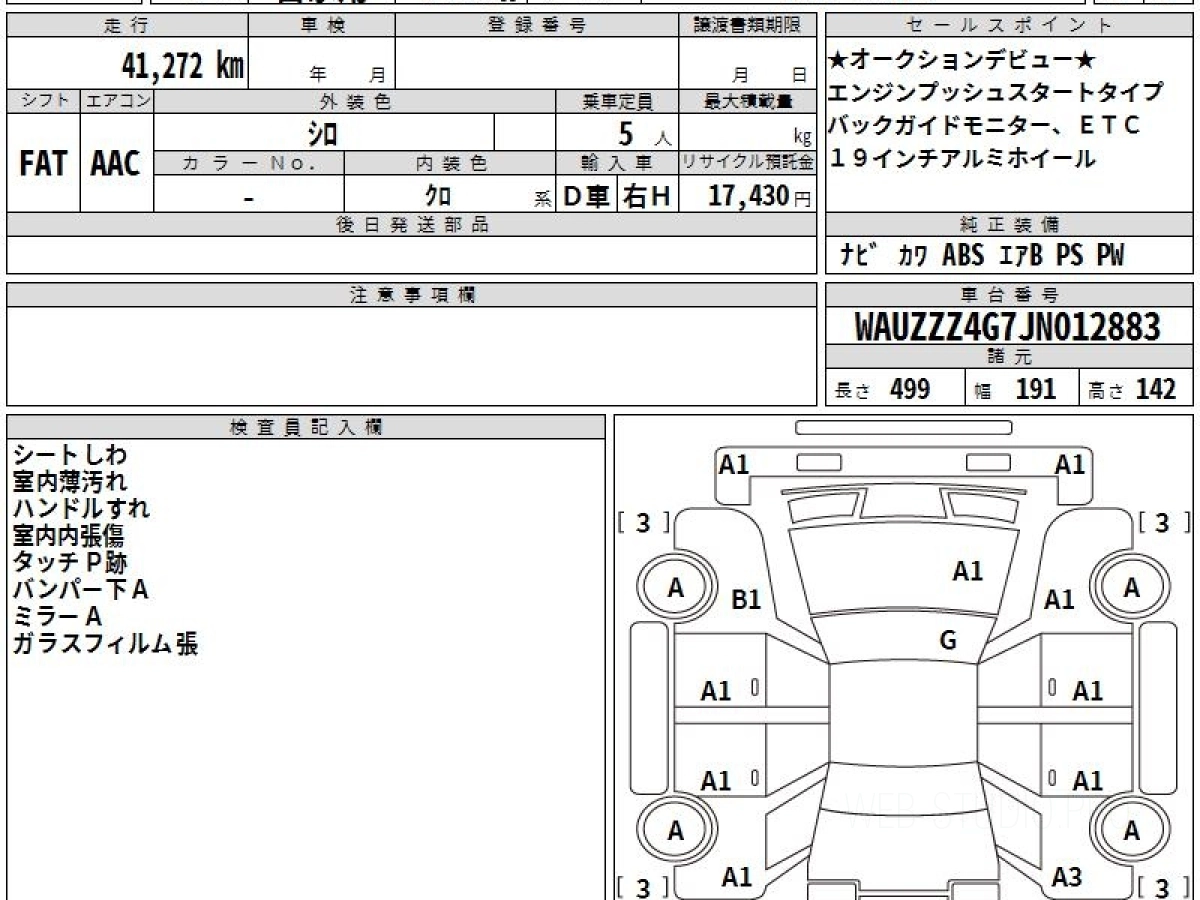
Task: Click the セールスポイント header
Action: [1009, 26]
